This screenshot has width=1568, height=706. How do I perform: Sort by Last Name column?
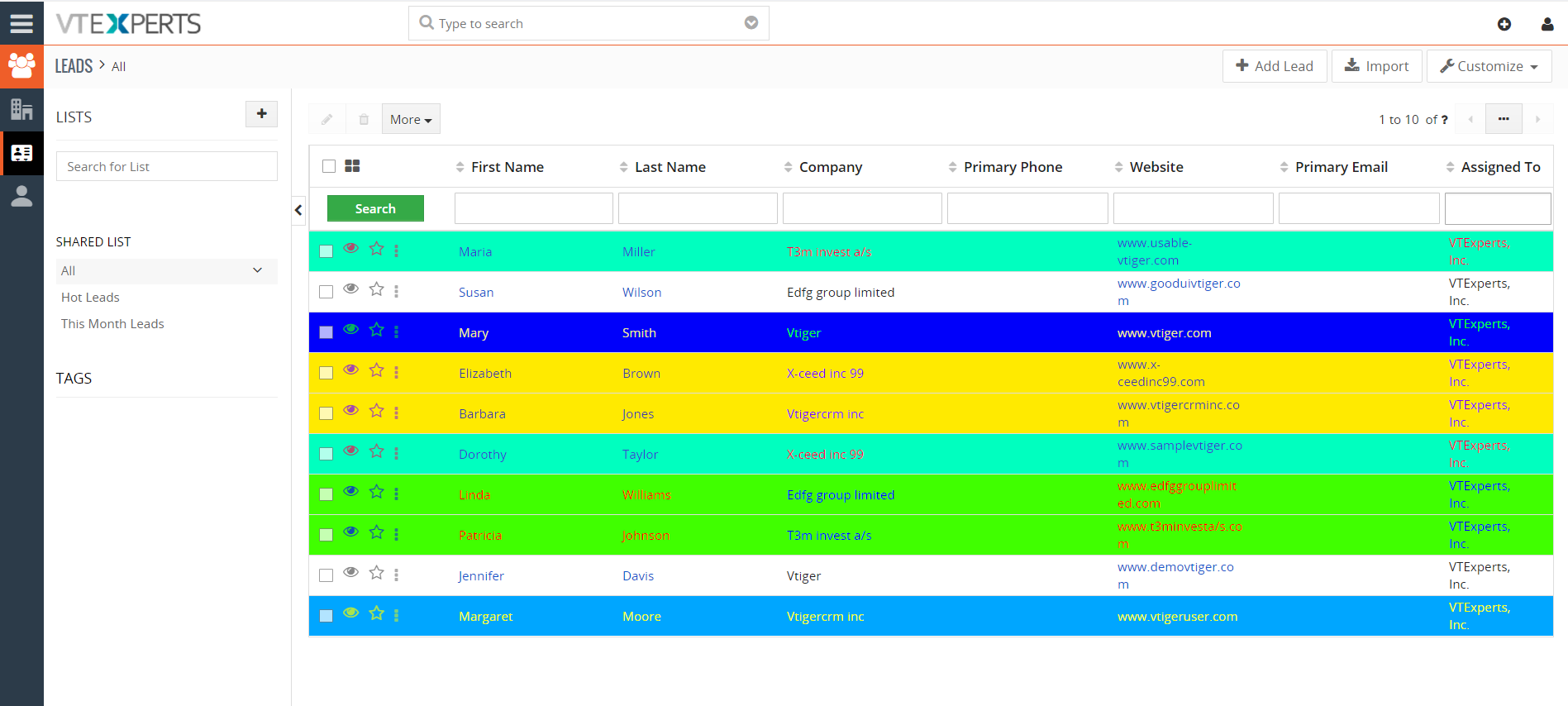pyautogui.click(x=670, y=167)
